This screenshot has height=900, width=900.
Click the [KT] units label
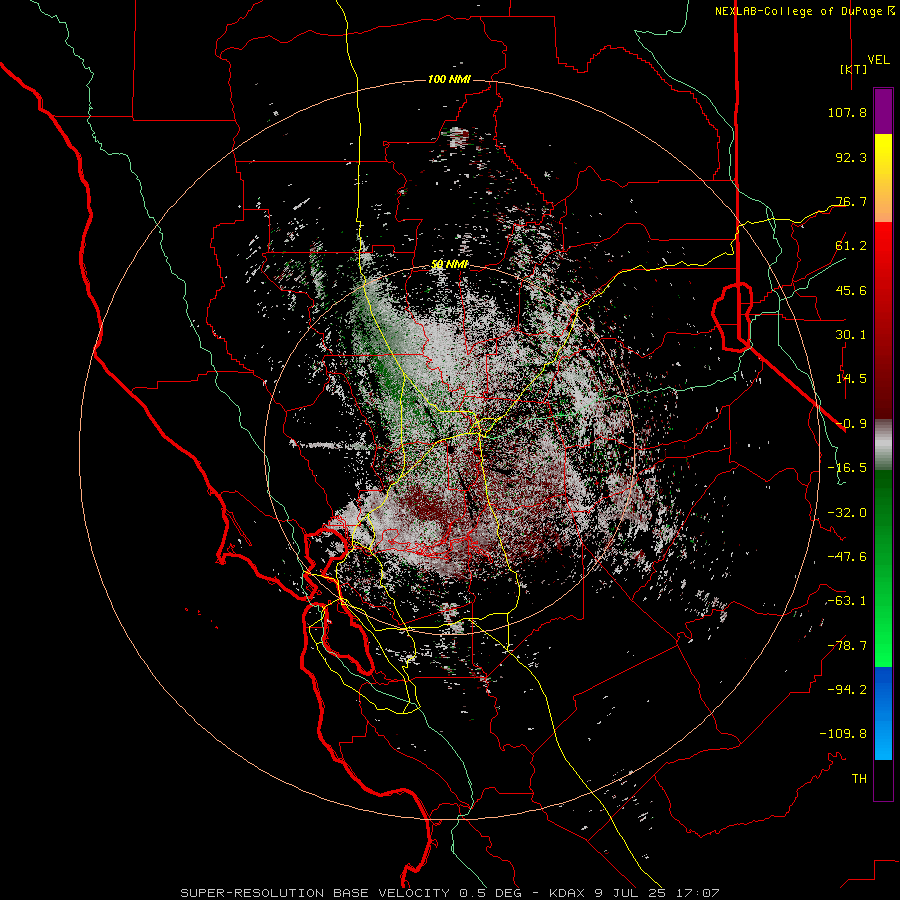click(853, 69)
